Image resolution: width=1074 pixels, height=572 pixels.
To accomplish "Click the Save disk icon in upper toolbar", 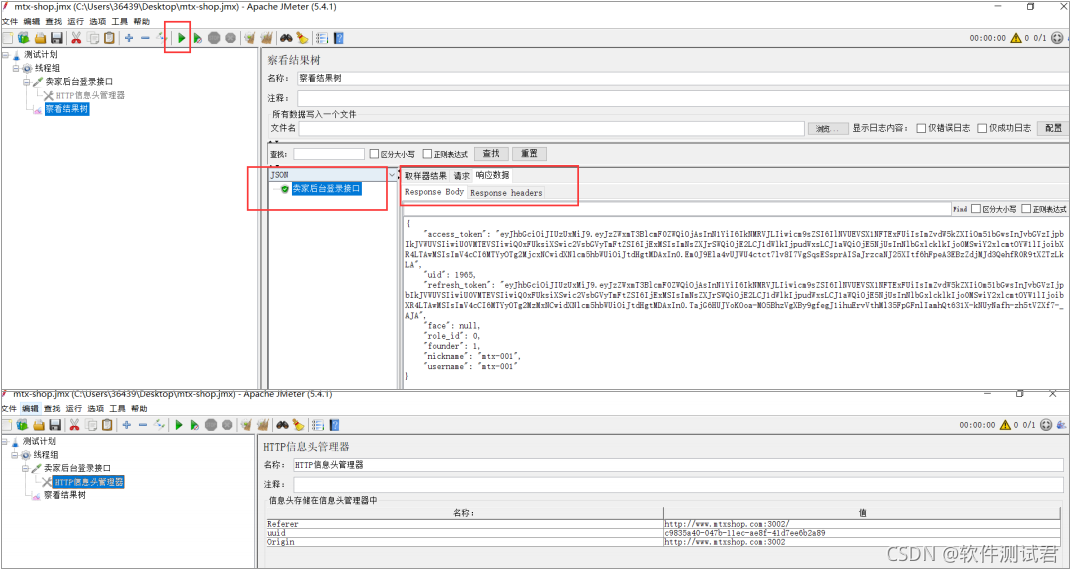I will (57, 38).
